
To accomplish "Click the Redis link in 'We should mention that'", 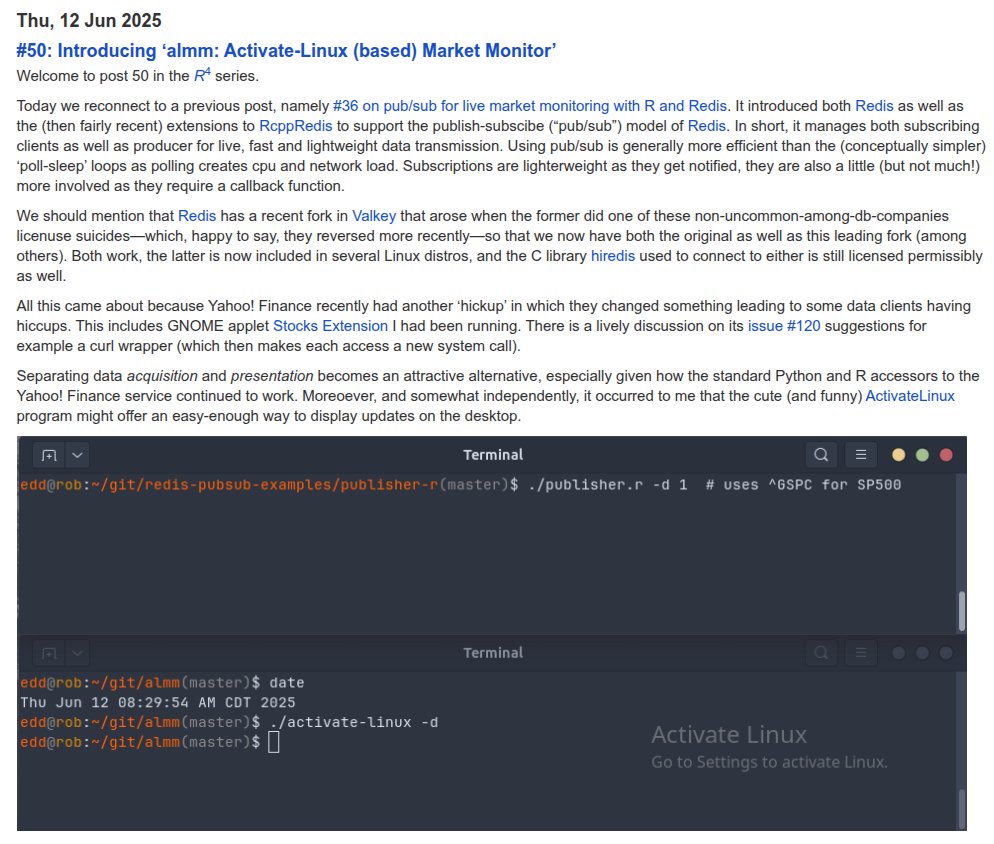I will [x=197, y=216].
